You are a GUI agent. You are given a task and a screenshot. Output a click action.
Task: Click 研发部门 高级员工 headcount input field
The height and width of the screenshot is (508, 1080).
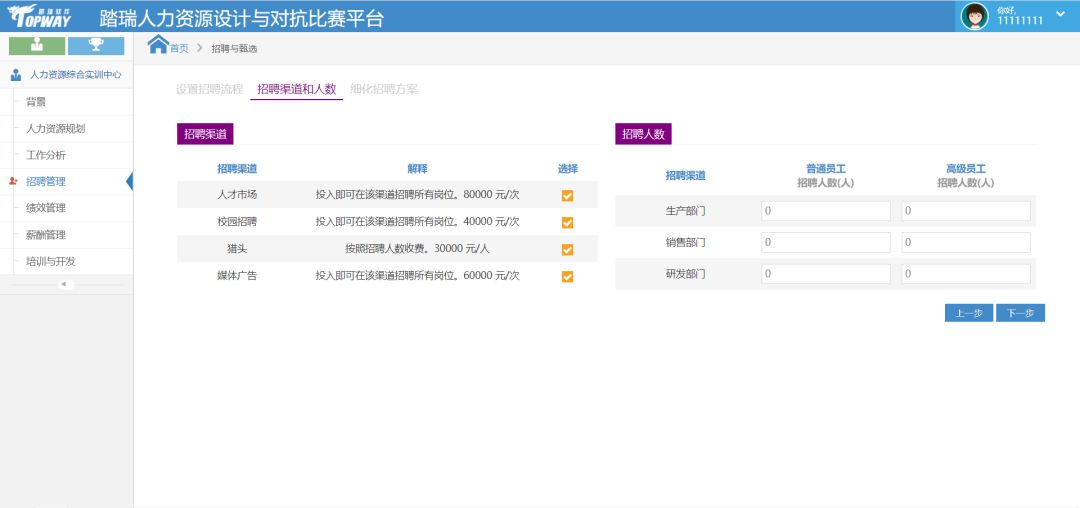(x=965, y=274)
